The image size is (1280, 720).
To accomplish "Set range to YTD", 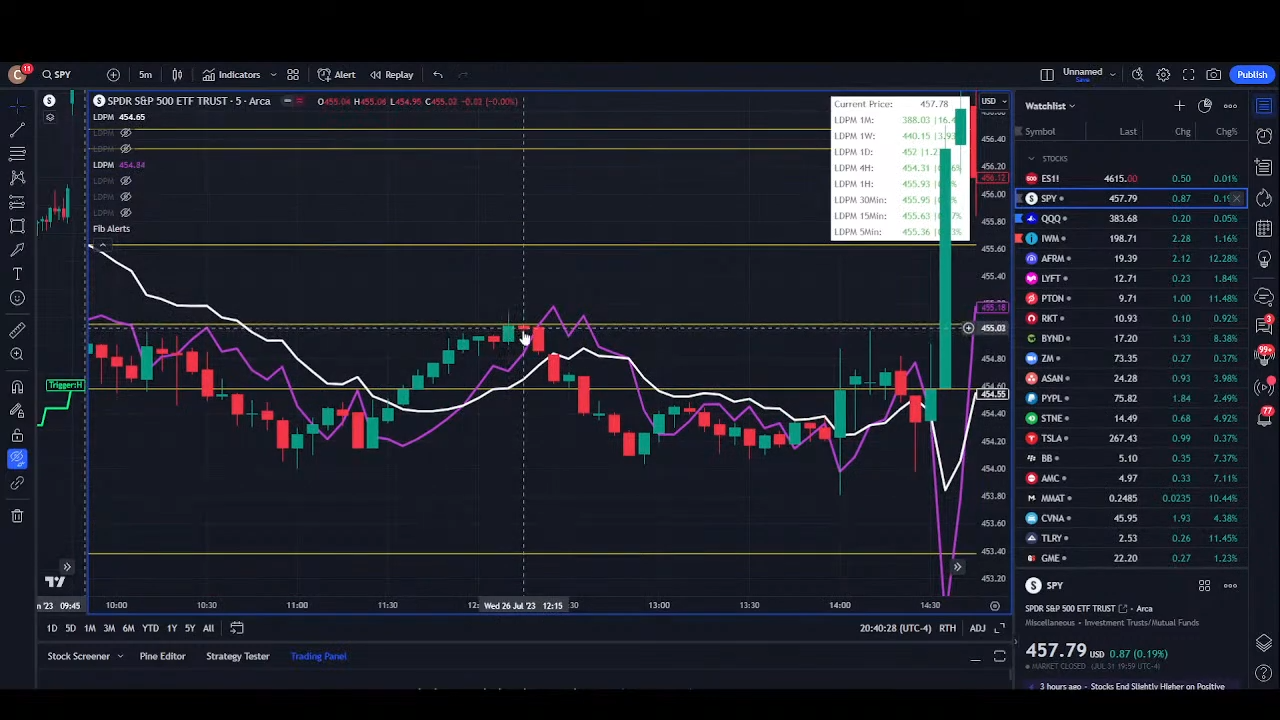I will tap(150, 628).
